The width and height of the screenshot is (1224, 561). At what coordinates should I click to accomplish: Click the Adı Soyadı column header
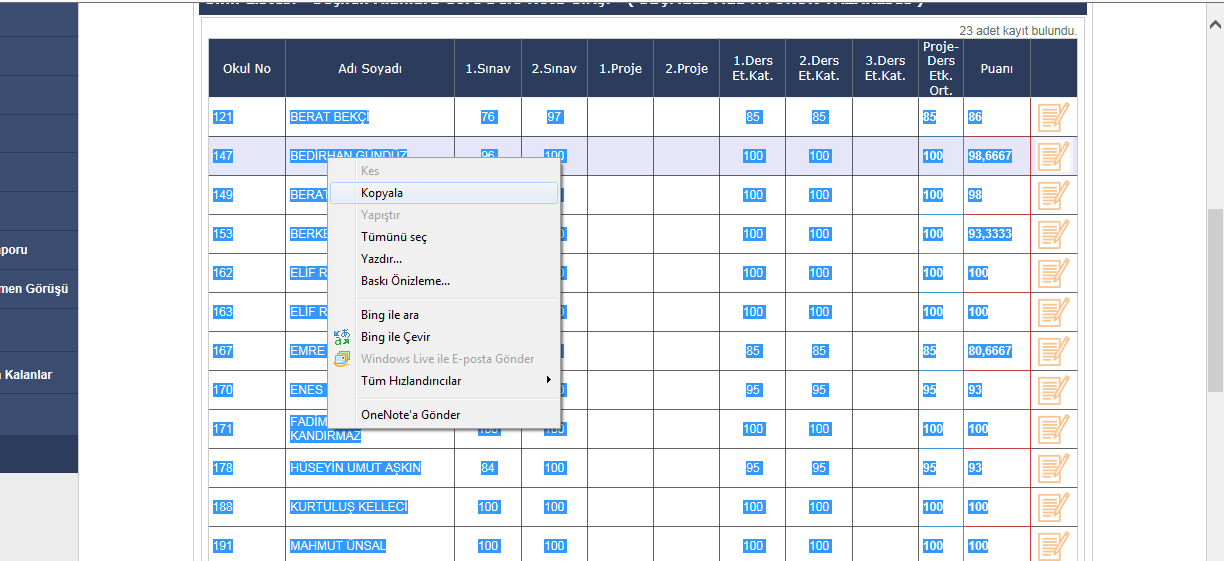(x=369, y=69)
